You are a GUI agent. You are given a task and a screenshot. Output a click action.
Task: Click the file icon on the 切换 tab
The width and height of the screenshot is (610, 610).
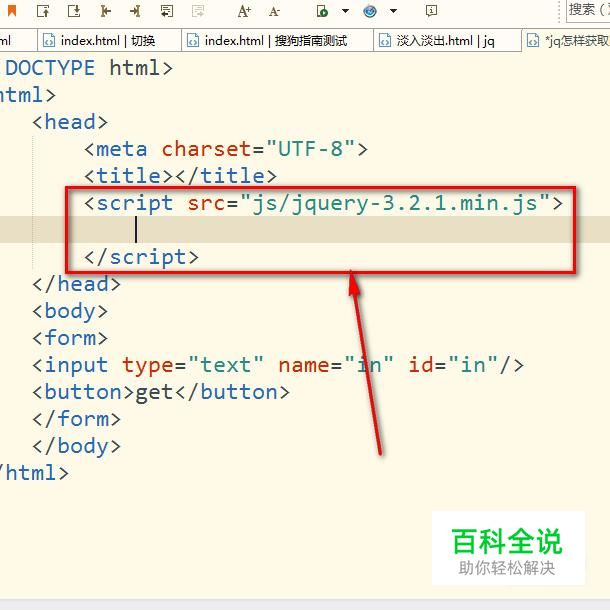[49, 40]
